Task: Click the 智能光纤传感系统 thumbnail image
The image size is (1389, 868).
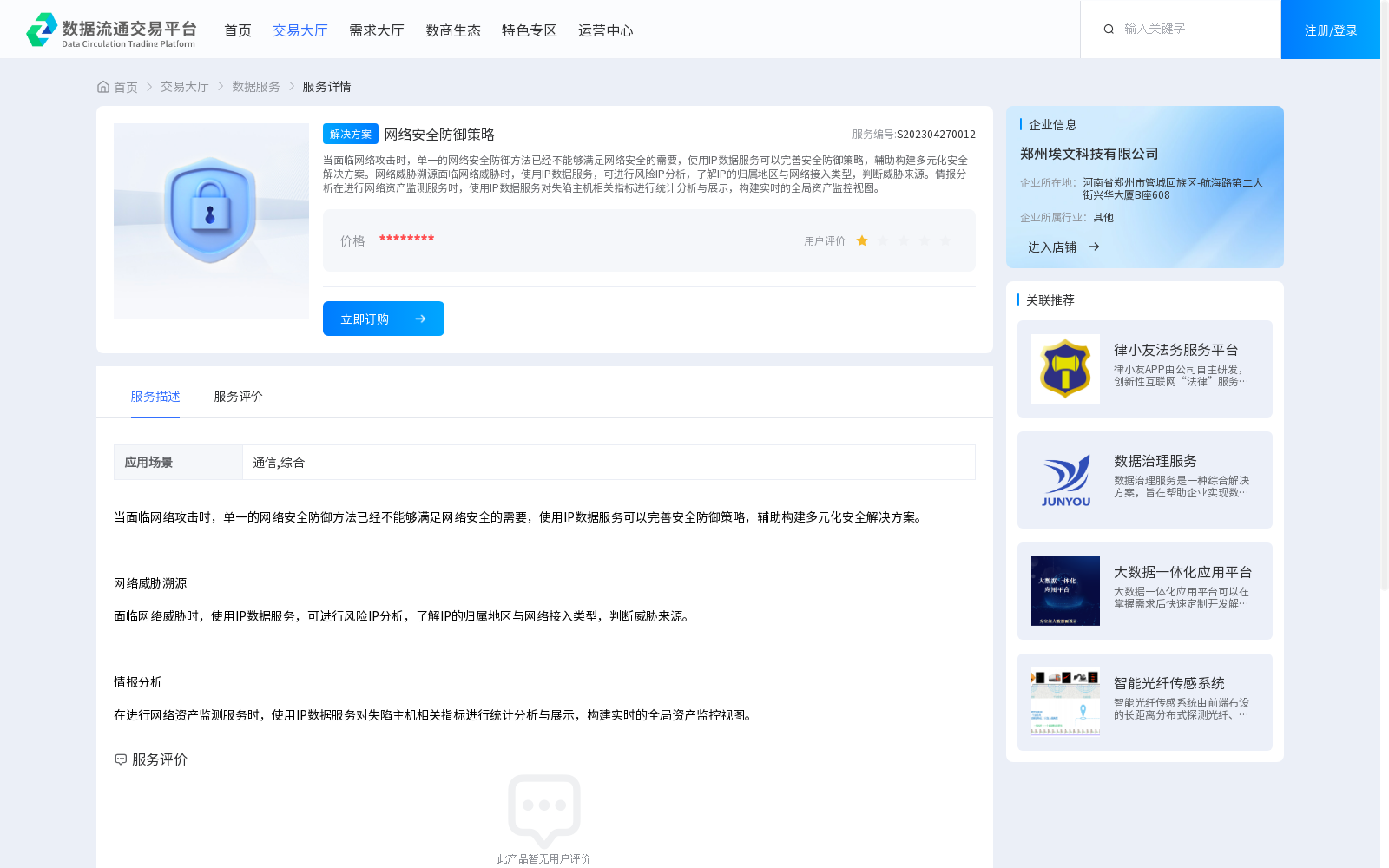Action: pos(1065,702)
